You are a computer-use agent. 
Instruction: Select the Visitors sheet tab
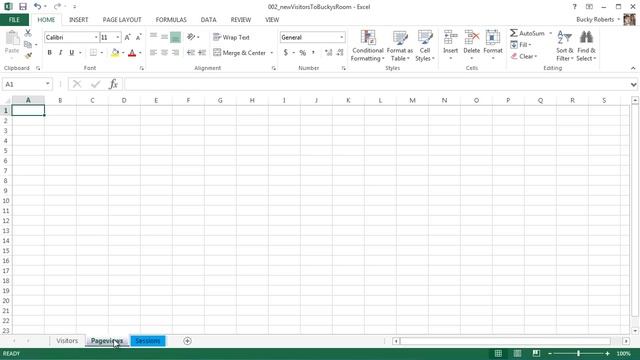(67, 341)
